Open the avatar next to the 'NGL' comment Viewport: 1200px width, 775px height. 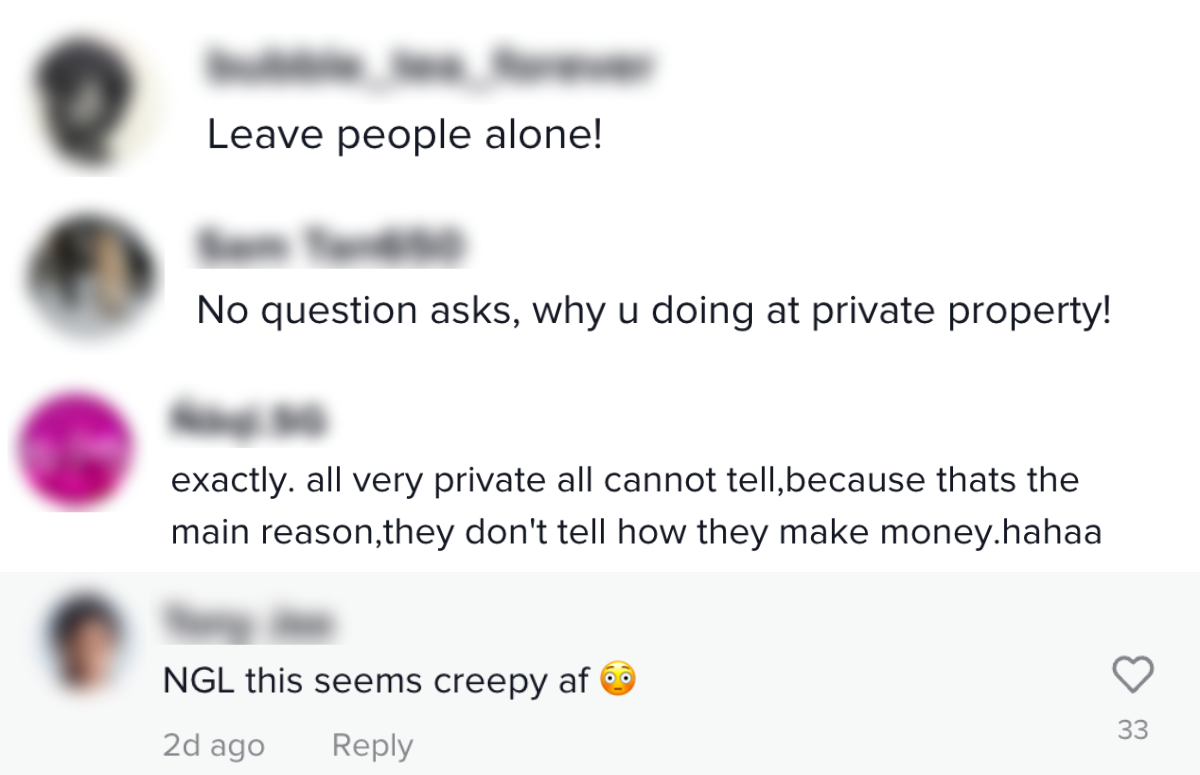pyautogui.click(x=90, y=642)
